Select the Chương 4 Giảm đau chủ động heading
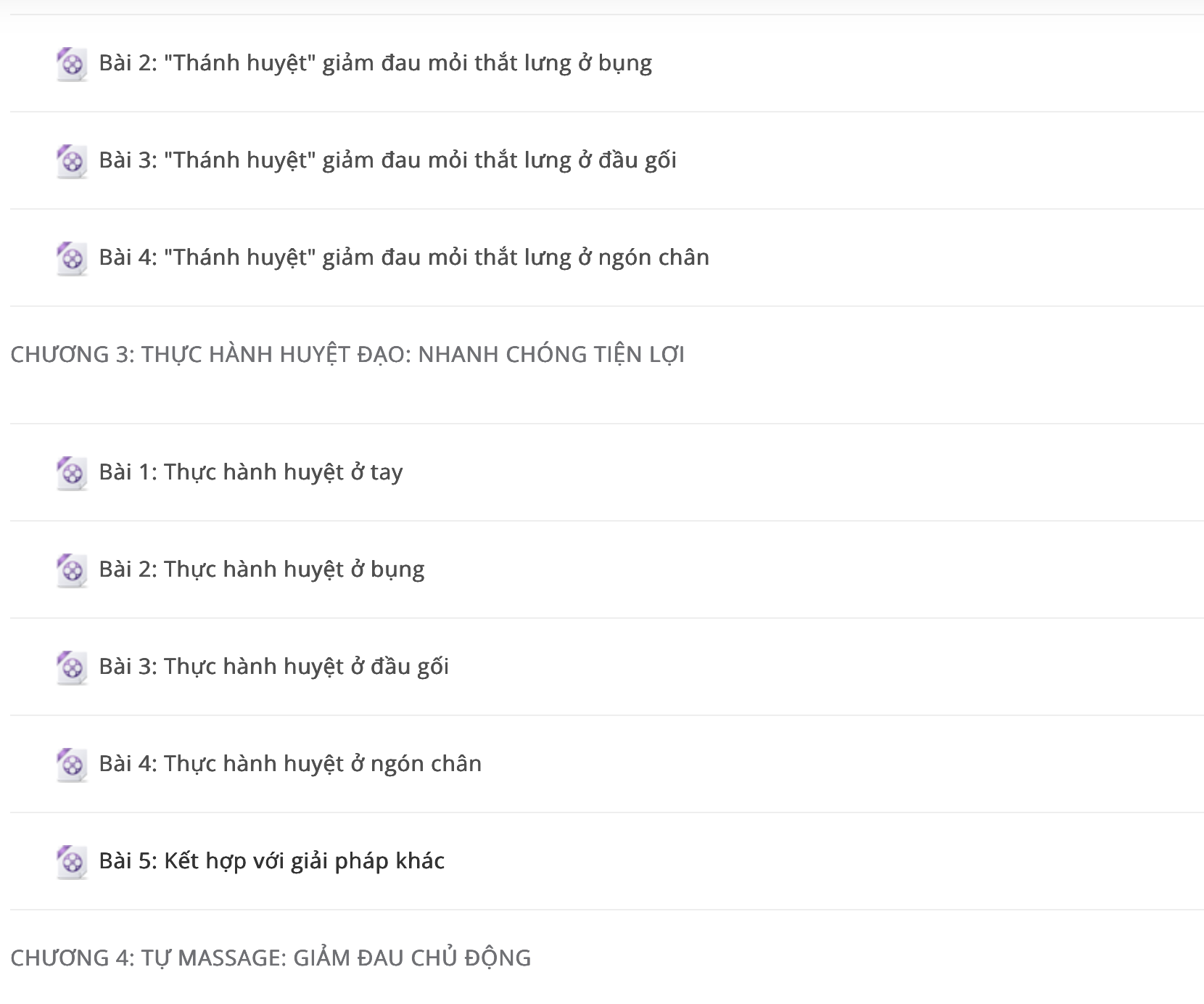The height and width of the screenshot is (1004, 1204). click(x=271, y=958)
